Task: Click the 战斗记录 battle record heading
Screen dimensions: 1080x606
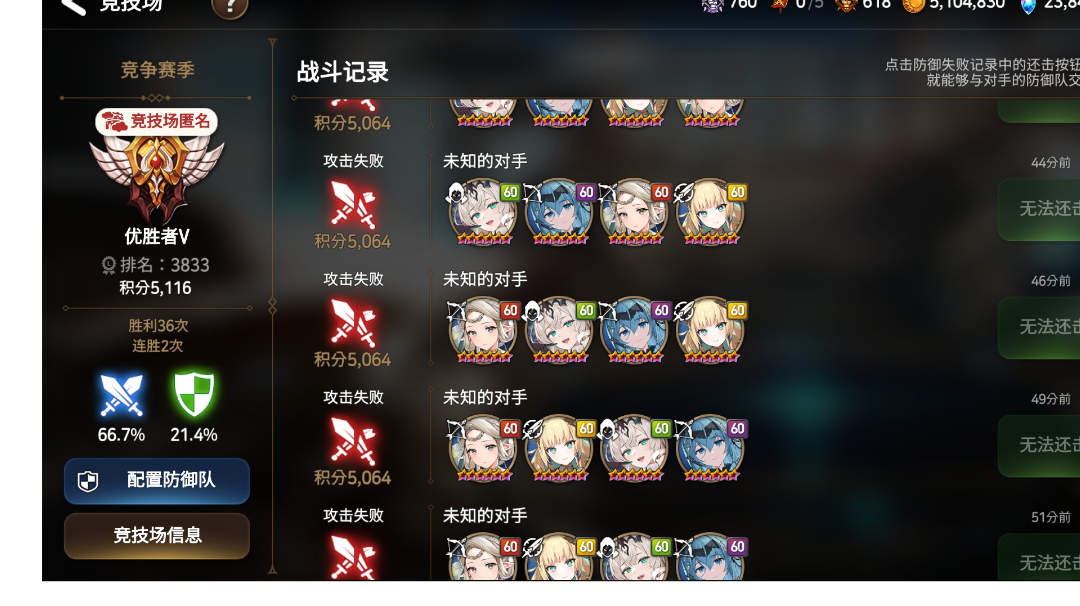Action: [x=342, y=72]
